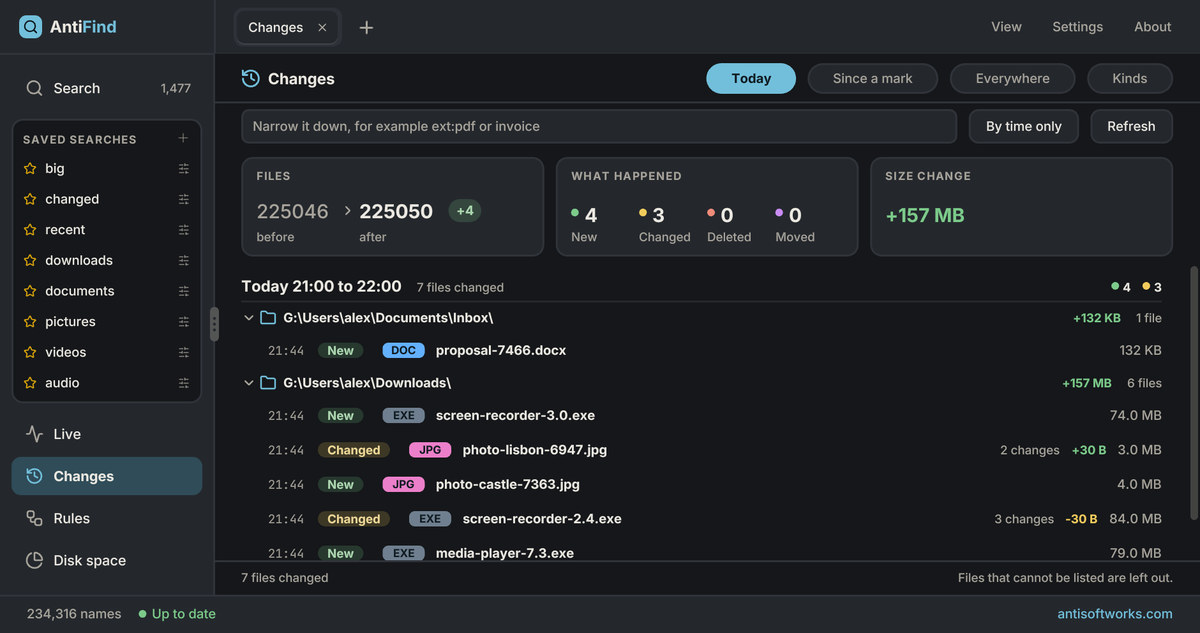Viewport: 1200px width, 633px height.
Task: Click the star icon beside 'pictures'
Action: (x=30, y=322)
